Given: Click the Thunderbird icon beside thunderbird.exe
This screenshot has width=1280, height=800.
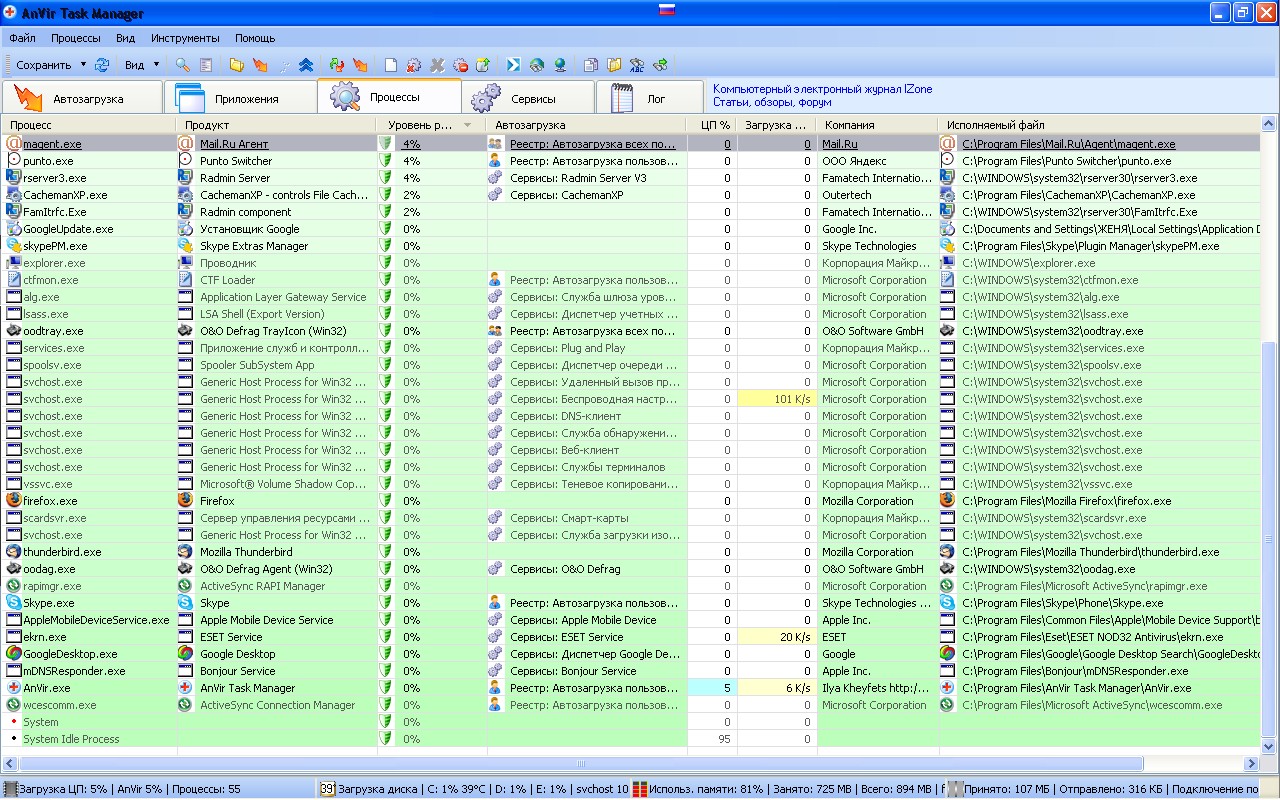Looking at the screenshot, I should tap(14, 552).
